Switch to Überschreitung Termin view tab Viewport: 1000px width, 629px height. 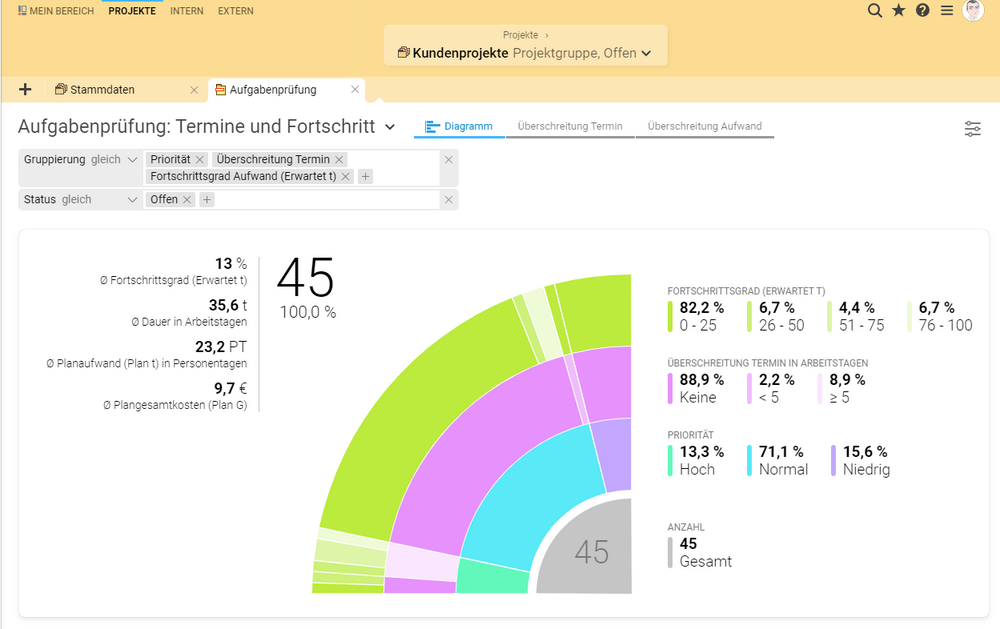570,127
